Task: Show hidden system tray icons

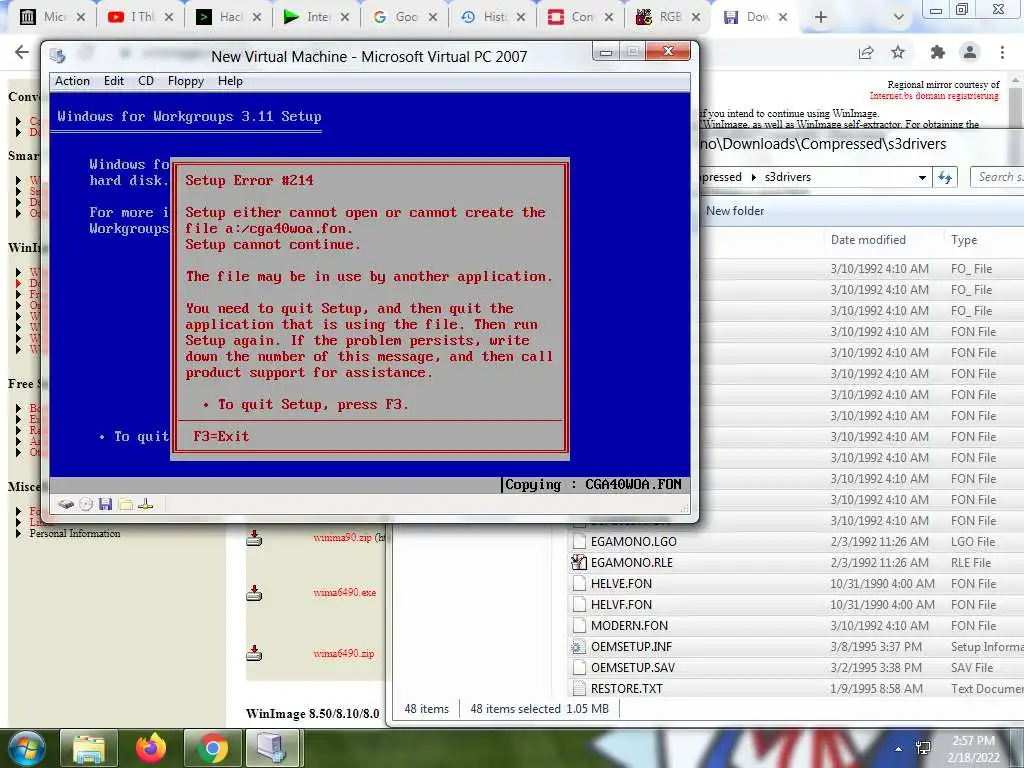Action: (x=899, y=749)
